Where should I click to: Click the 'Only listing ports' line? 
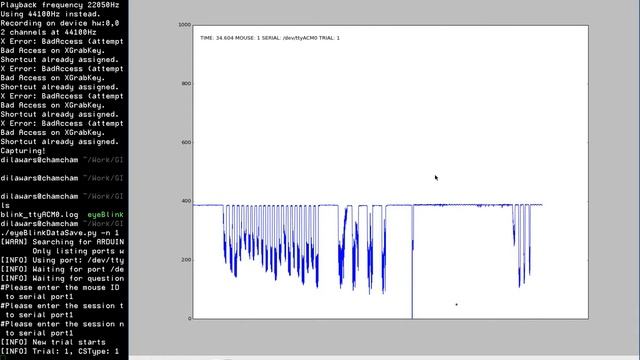pyautogui.click(x=78, y=251)
